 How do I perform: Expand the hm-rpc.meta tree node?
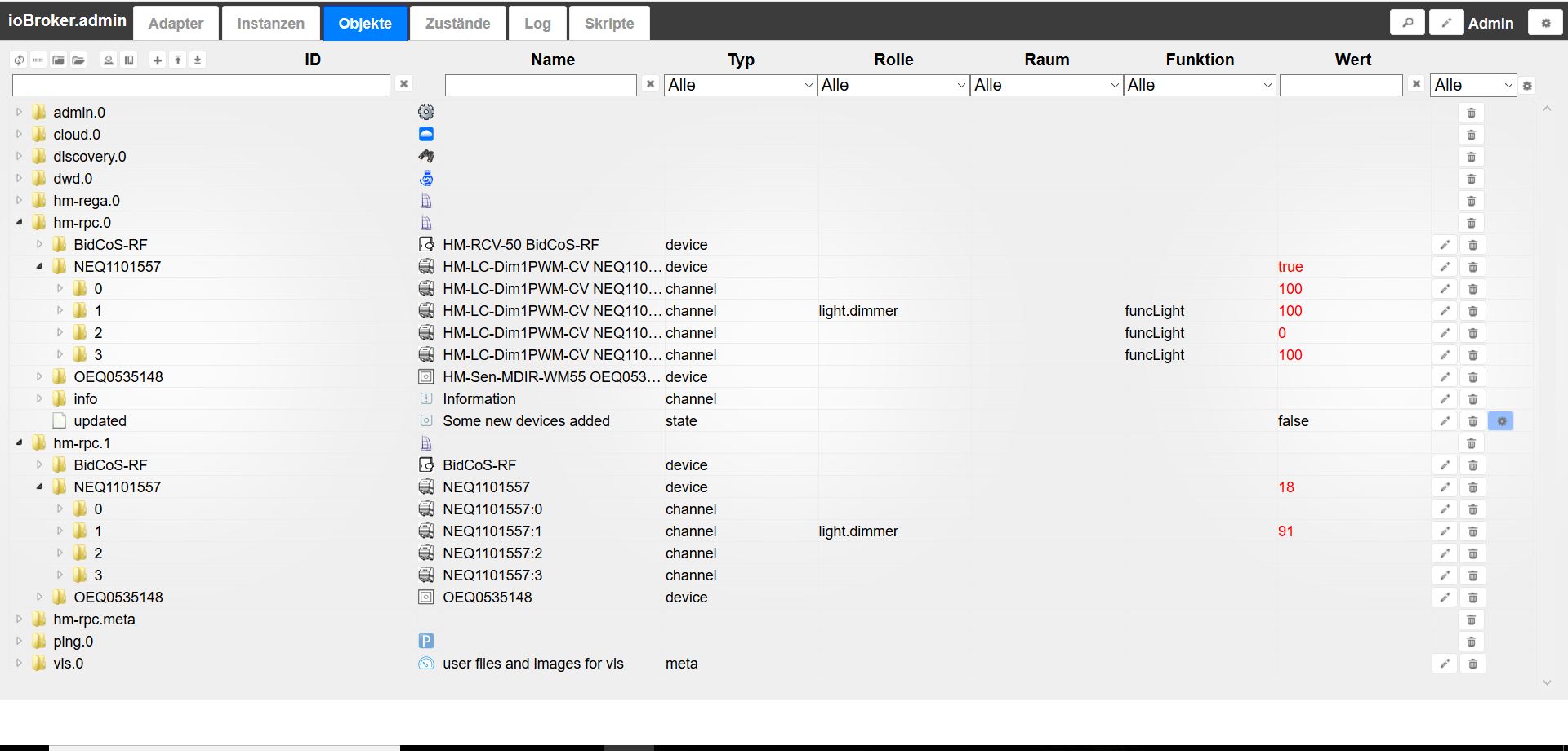coord(19,619)
